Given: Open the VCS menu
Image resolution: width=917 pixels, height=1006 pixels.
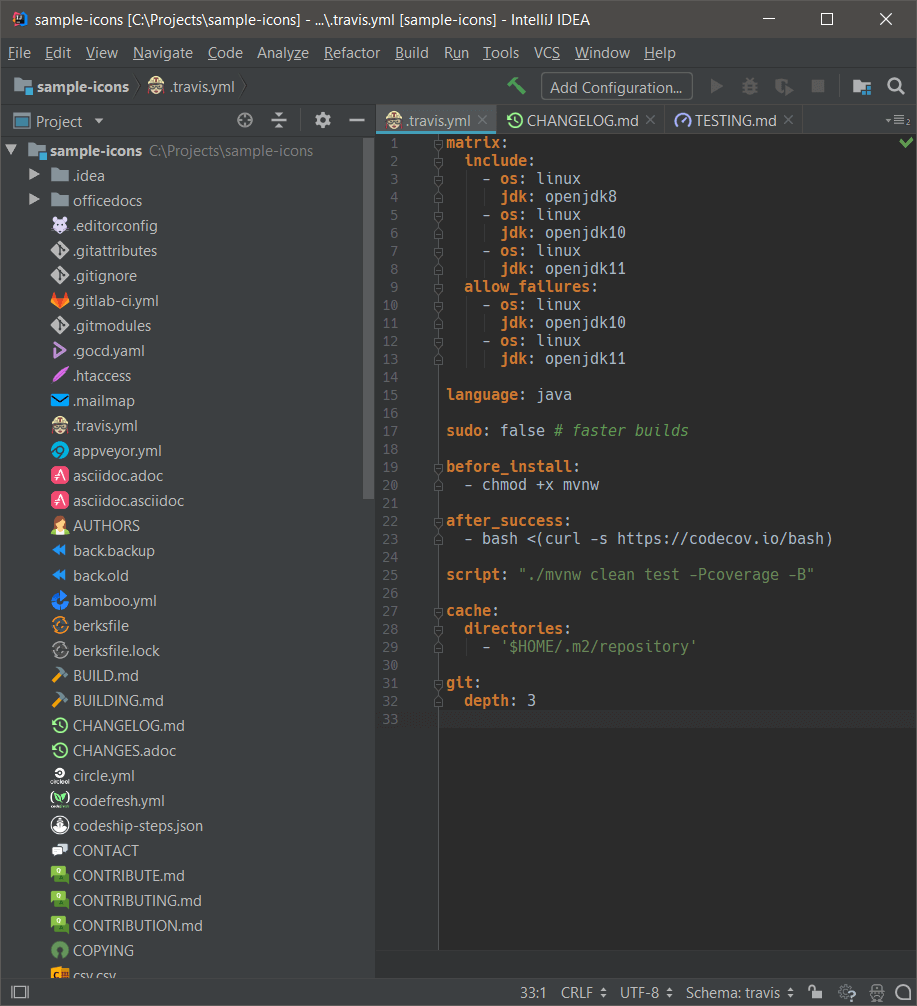Looking at the screenshot, I should tap(546, 52).
